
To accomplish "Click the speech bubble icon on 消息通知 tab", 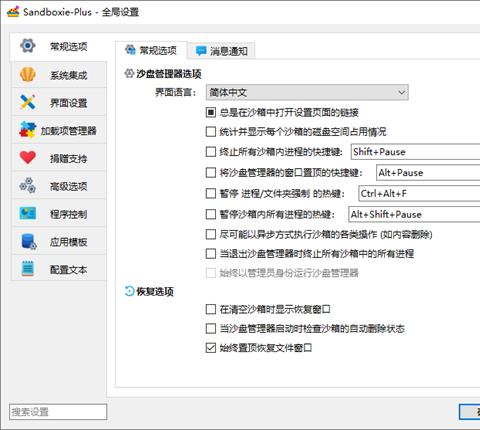I will point(201,51).
